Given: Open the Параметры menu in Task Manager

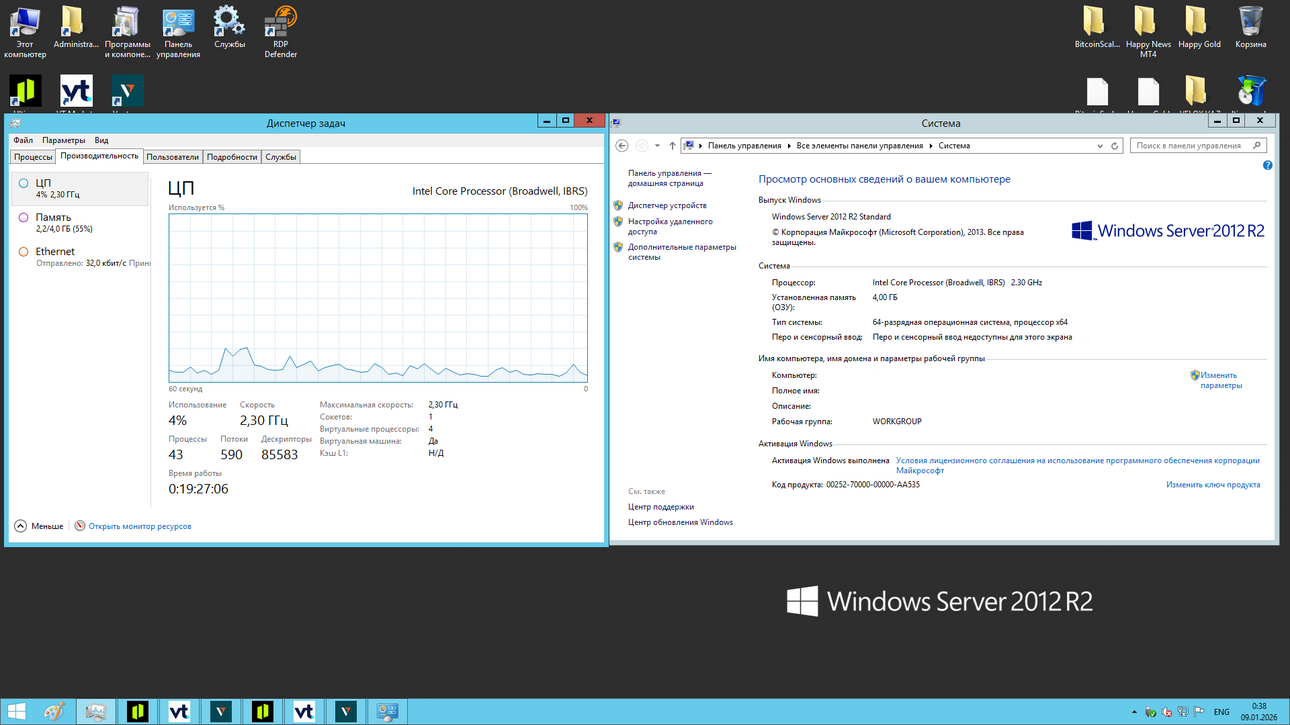Looking at the screenshot, I should (64, 140).
